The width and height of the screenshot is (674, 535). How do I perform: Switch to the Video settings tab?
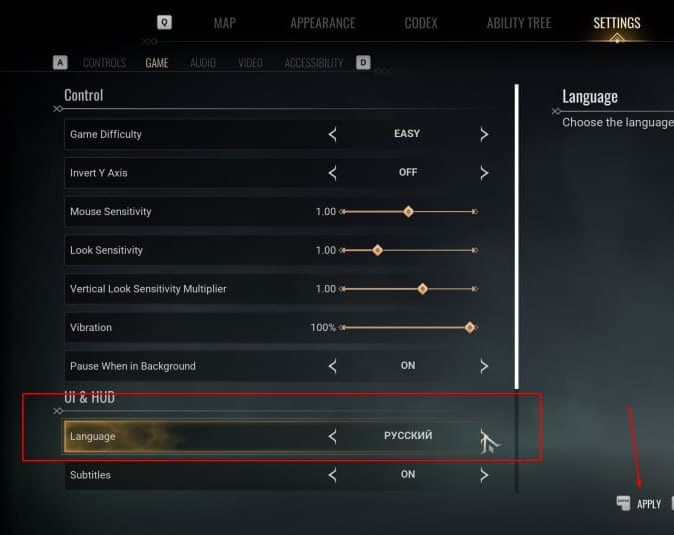pyautogui.click(x=251, y=63)
